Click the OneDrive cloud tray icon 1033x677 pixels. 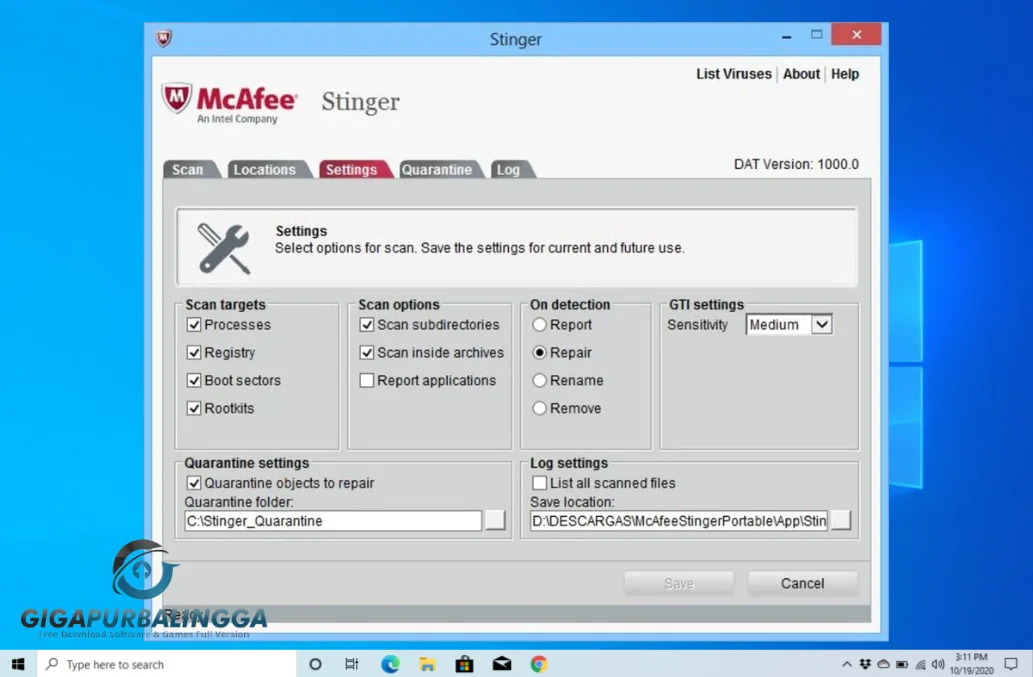tap(883, 664)
